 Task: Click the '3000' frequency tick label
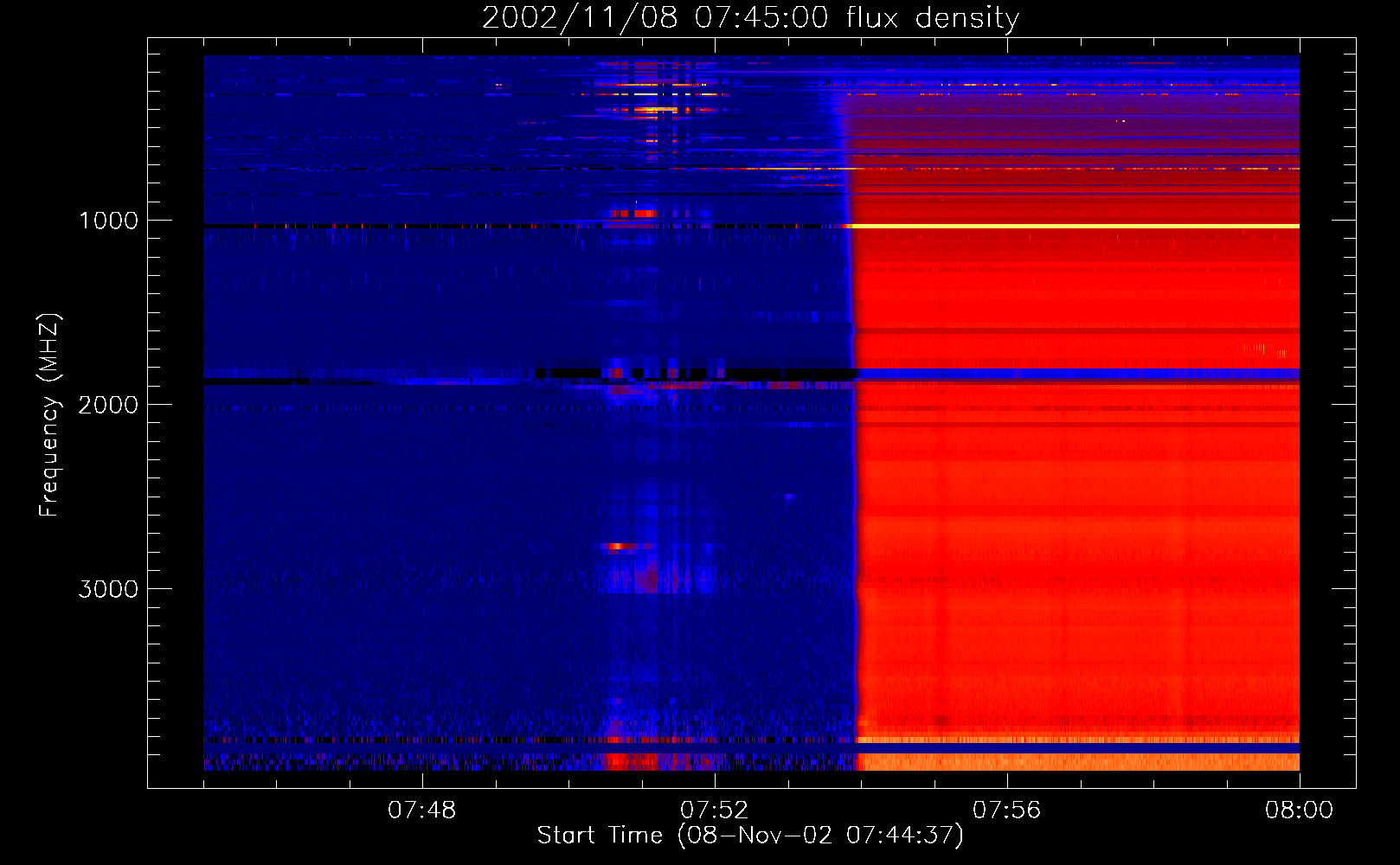tap(108, 589)
